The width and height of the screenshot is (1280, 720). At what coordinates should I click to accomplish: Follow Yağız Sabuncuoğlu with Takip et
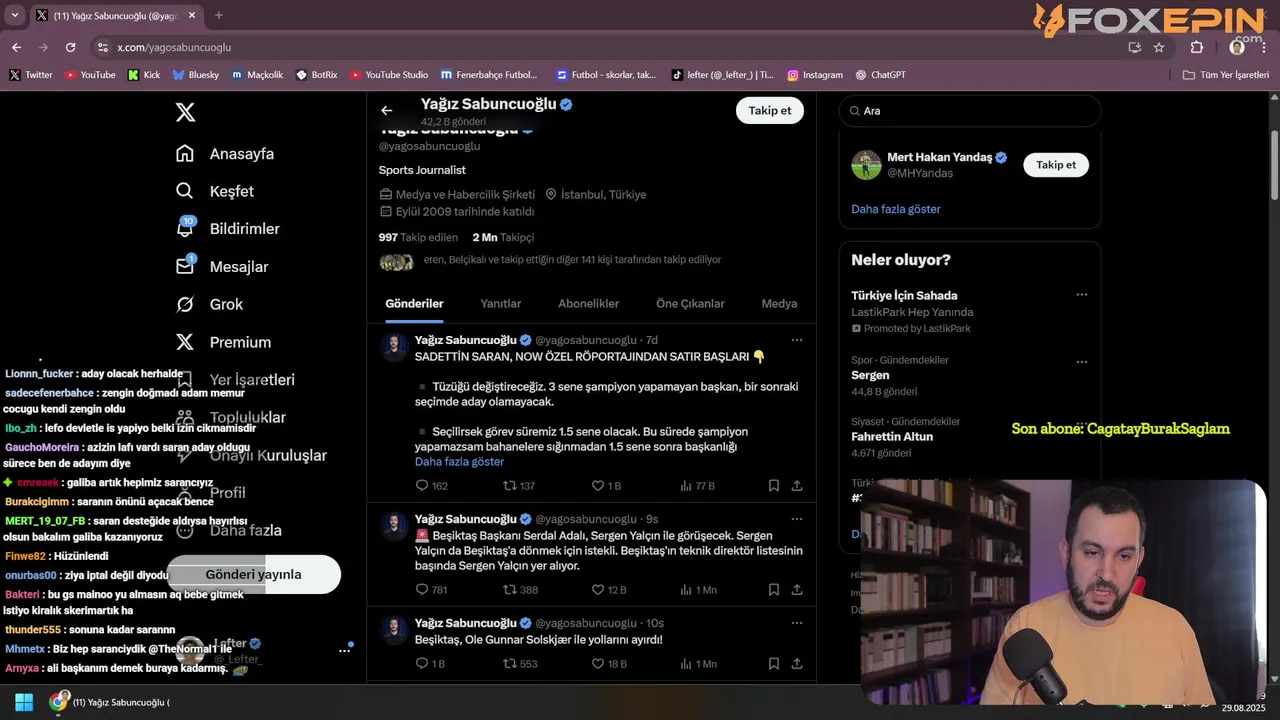tap(770, 110)
